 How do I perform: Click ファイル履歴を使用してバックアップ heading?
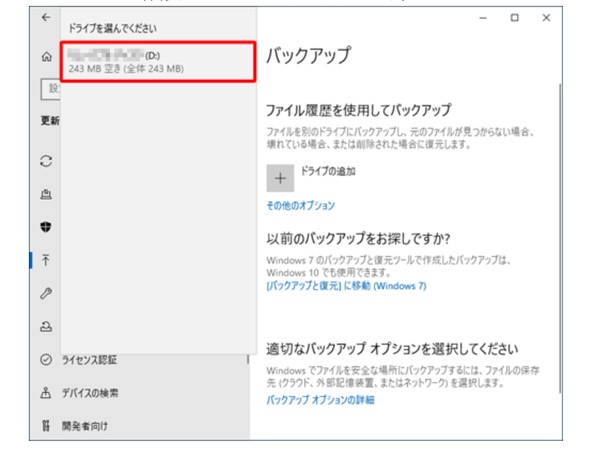(x=358, y=110)
